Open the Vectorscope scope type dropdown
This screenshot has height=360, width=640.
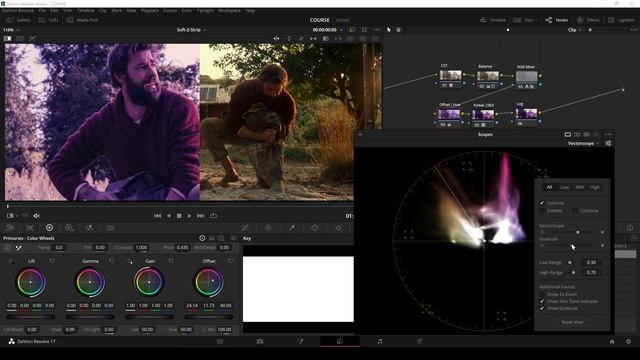point(584,143)
